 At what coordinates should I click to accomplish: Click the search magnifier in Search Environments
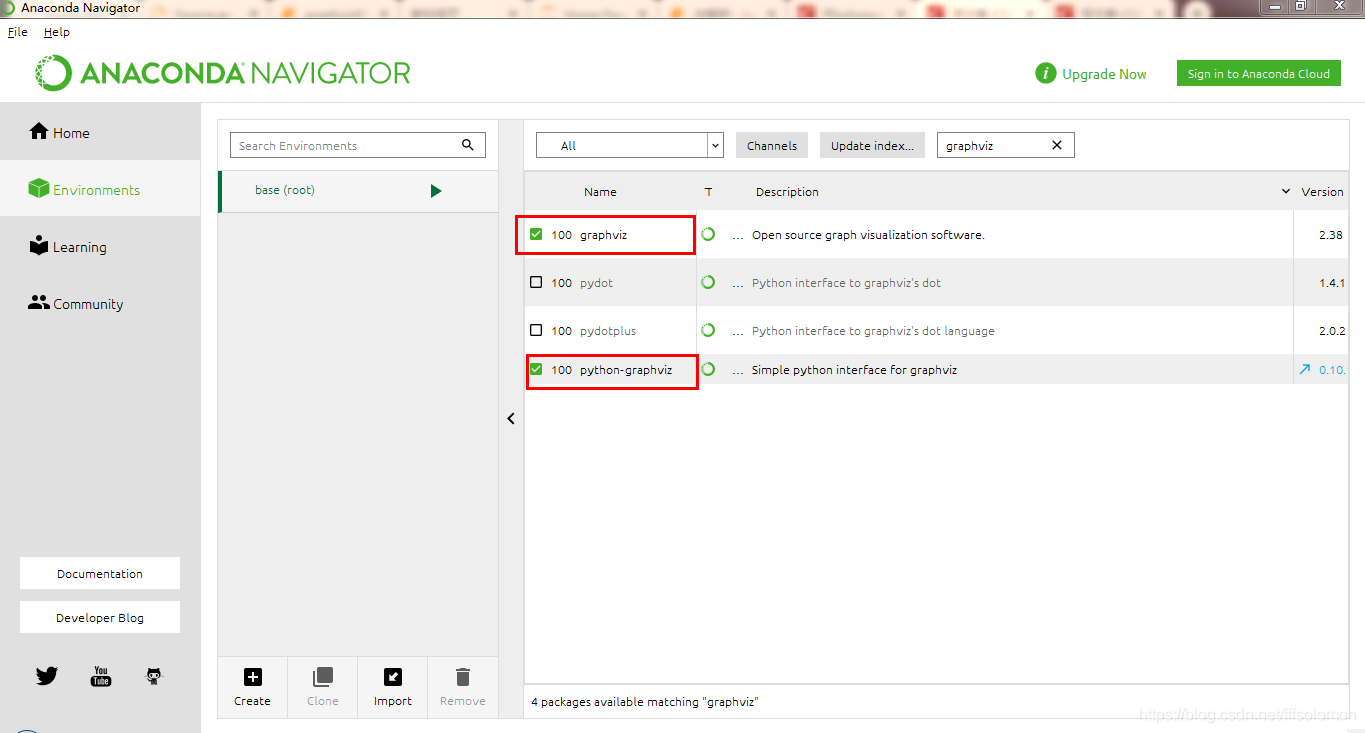click(x=468, y=145)
